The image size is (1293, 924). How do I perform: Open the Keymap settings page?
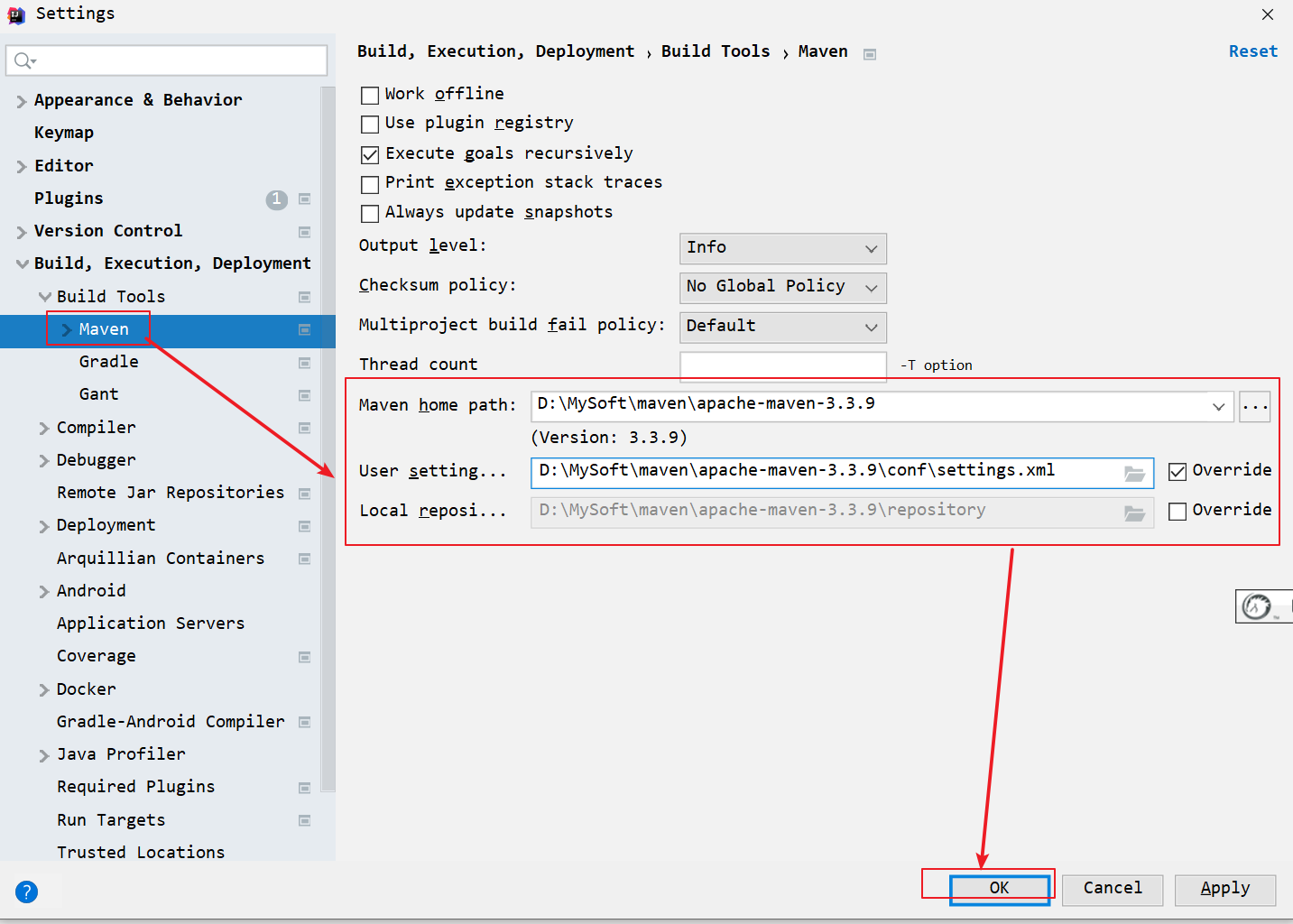click(64, 133)
